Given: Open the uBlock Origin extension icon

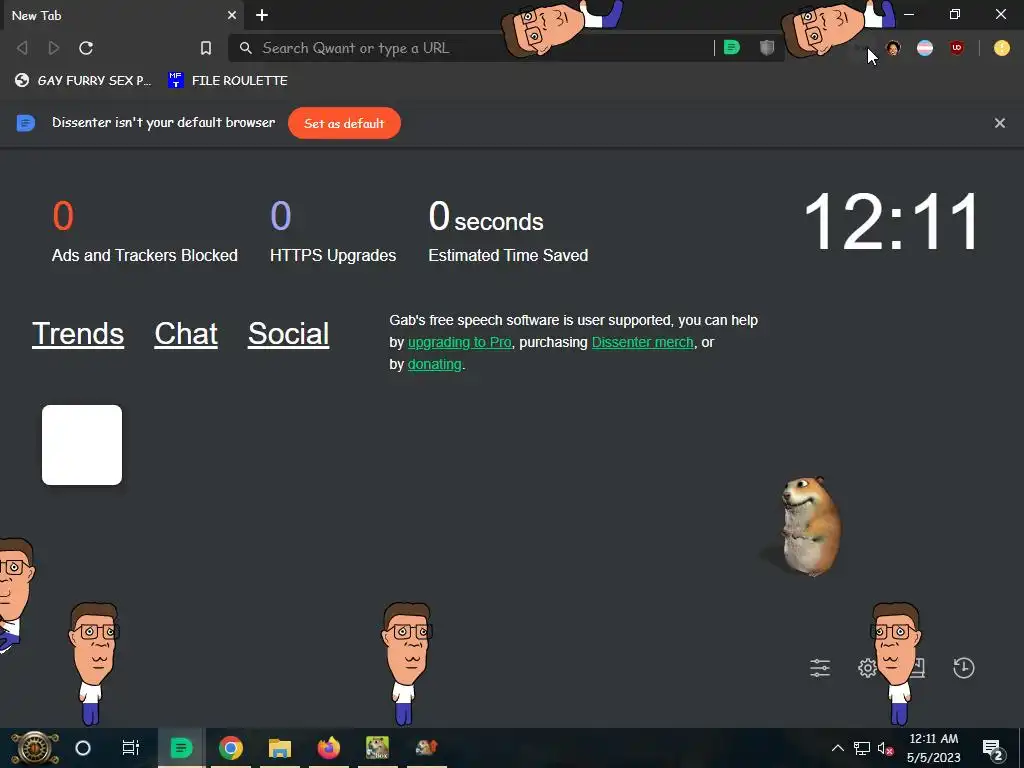Looking at the screenshot, I should coord(957,48).
